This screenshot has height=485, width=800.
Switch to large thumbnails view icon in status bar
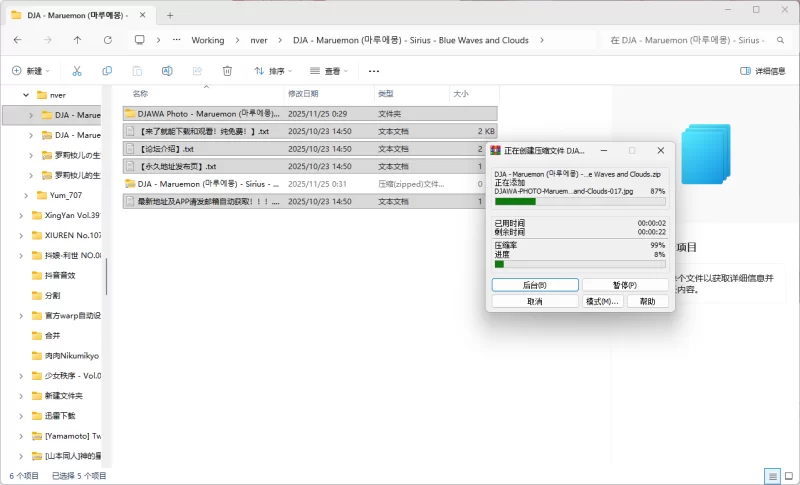pyautogui.click(x=789, y=476)
